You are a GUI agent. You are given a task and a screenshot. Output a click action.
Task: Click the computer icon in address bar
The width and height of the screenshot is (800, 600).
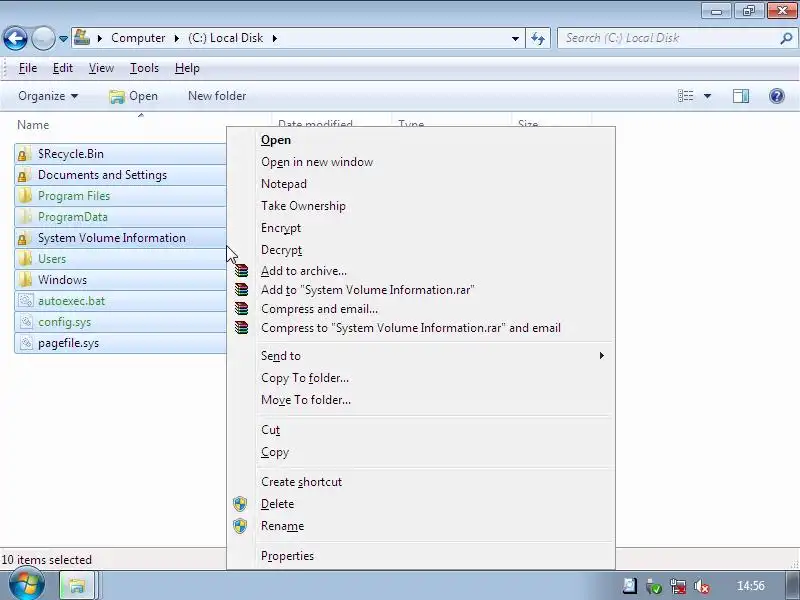[82, 37]
